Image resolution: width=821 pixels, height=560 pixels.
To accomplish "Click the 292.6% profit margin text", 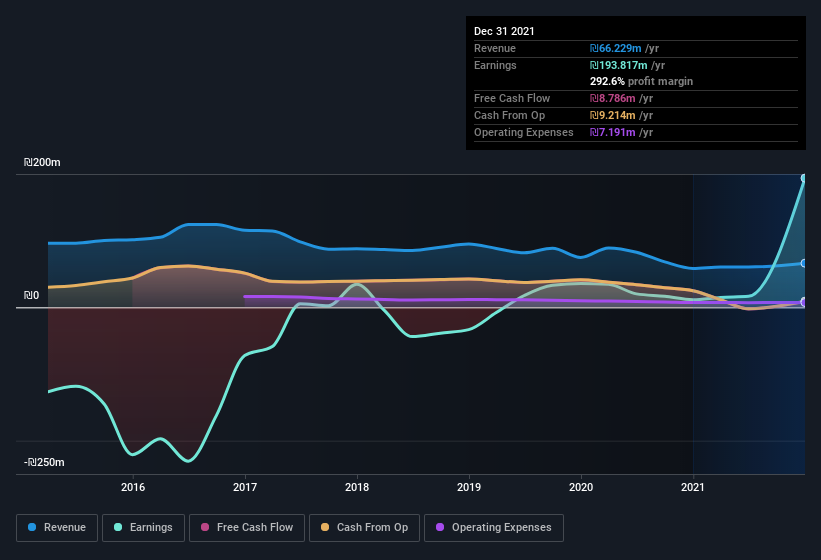I will [641, 81].
